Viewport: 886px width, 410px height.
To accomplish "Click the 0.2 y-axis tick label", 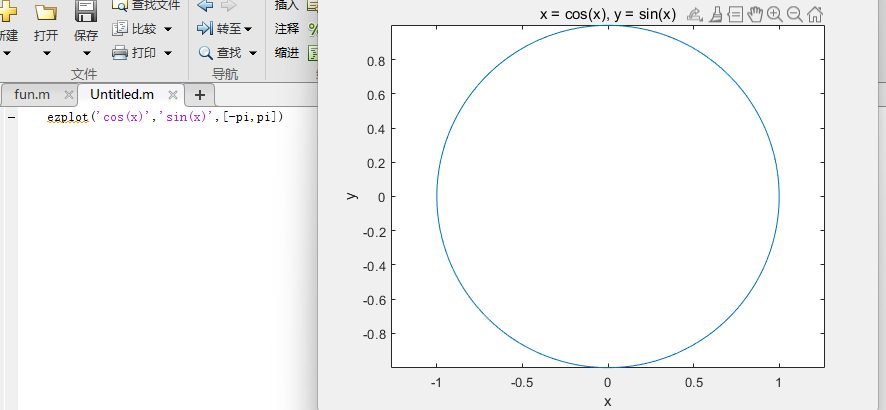I will coord(375,162).
